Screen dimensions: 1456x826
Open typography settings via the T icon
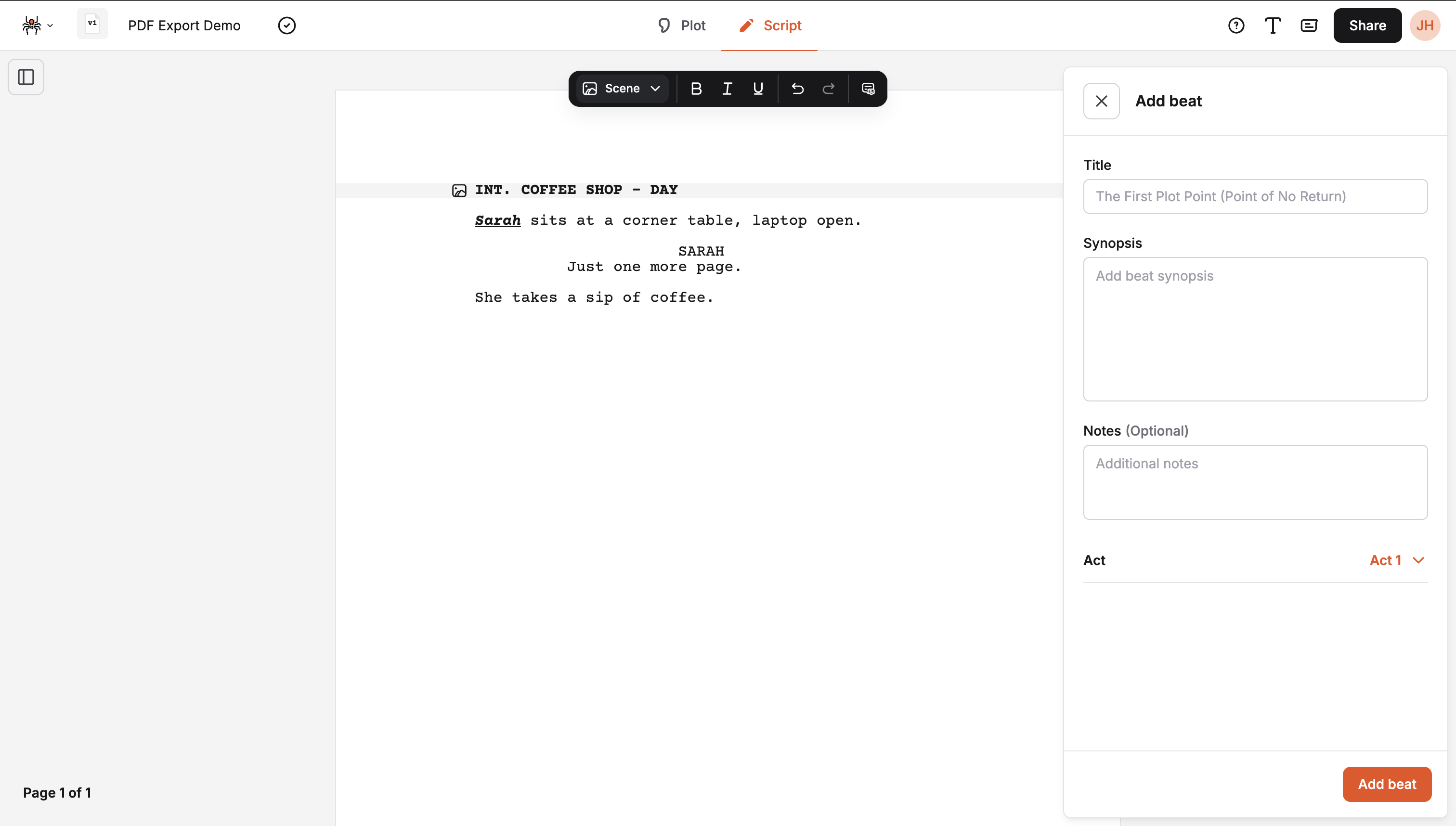(1272, 26)
